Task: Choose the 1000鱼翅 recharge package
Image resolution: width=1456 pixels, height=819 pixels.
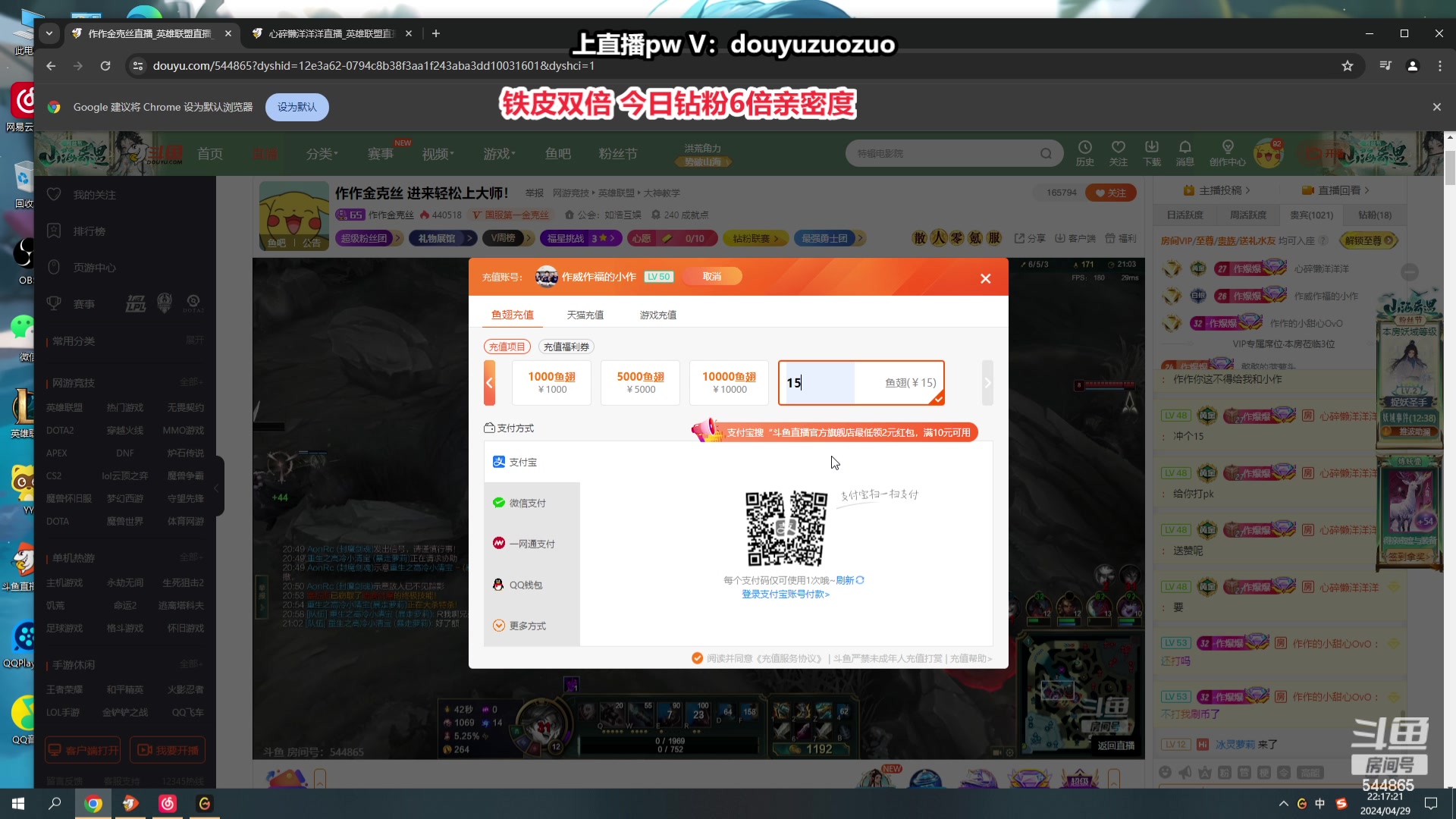Action: (551, 383)
